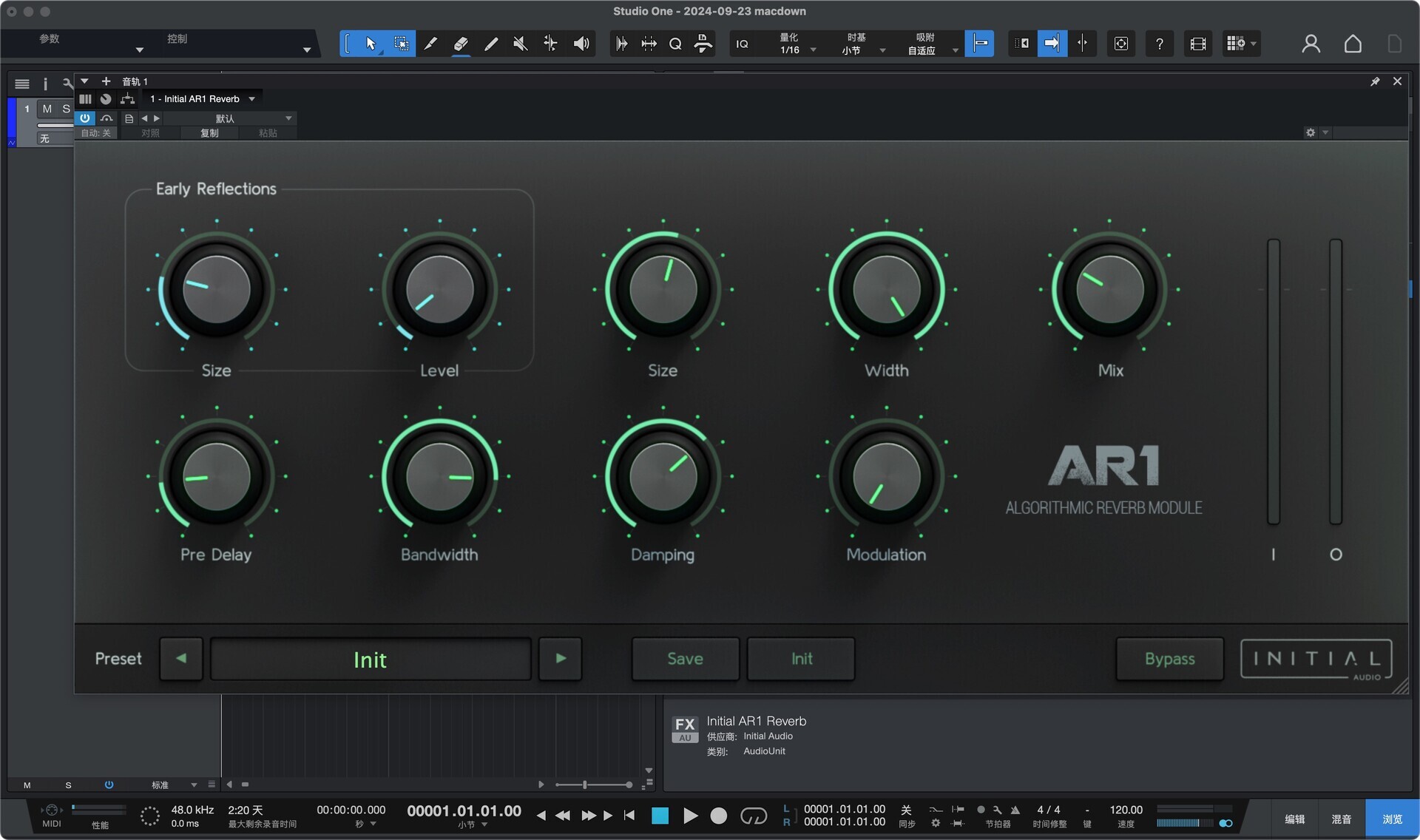Click the INITIAL AUDIO logo button

(1316, 660)
